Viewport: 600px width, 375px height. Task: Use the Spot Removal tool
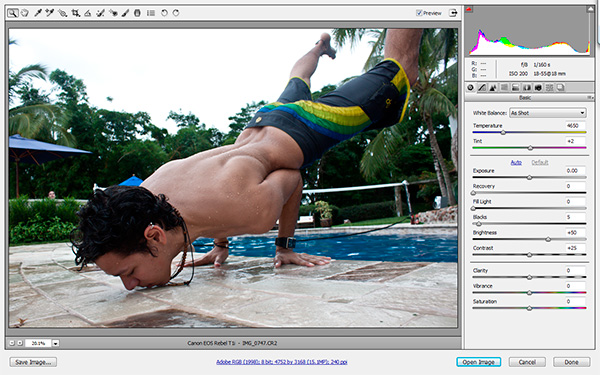100,13
